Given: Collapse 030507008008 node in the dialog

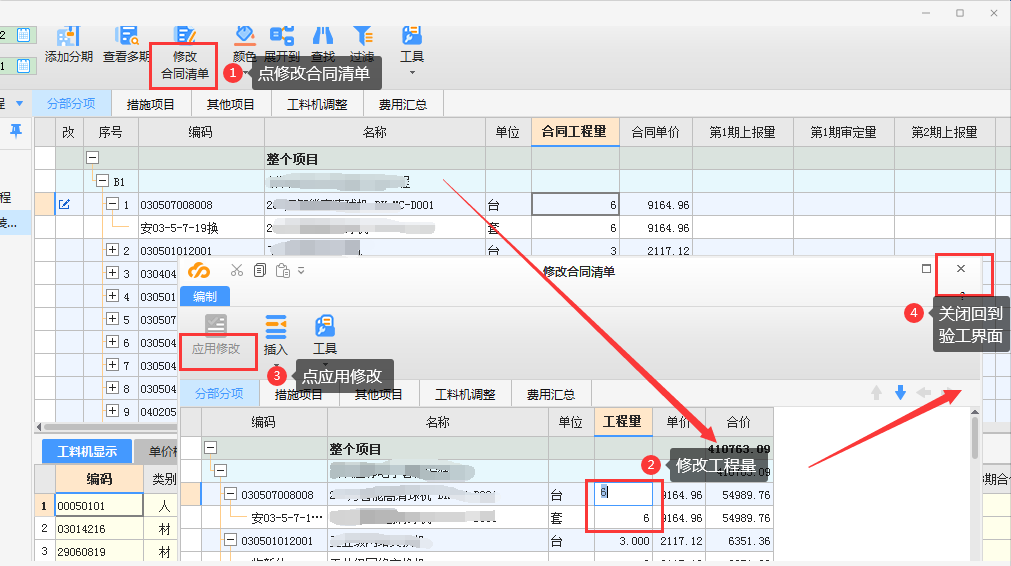Looking at the screenshot, I should coord(230,494).
